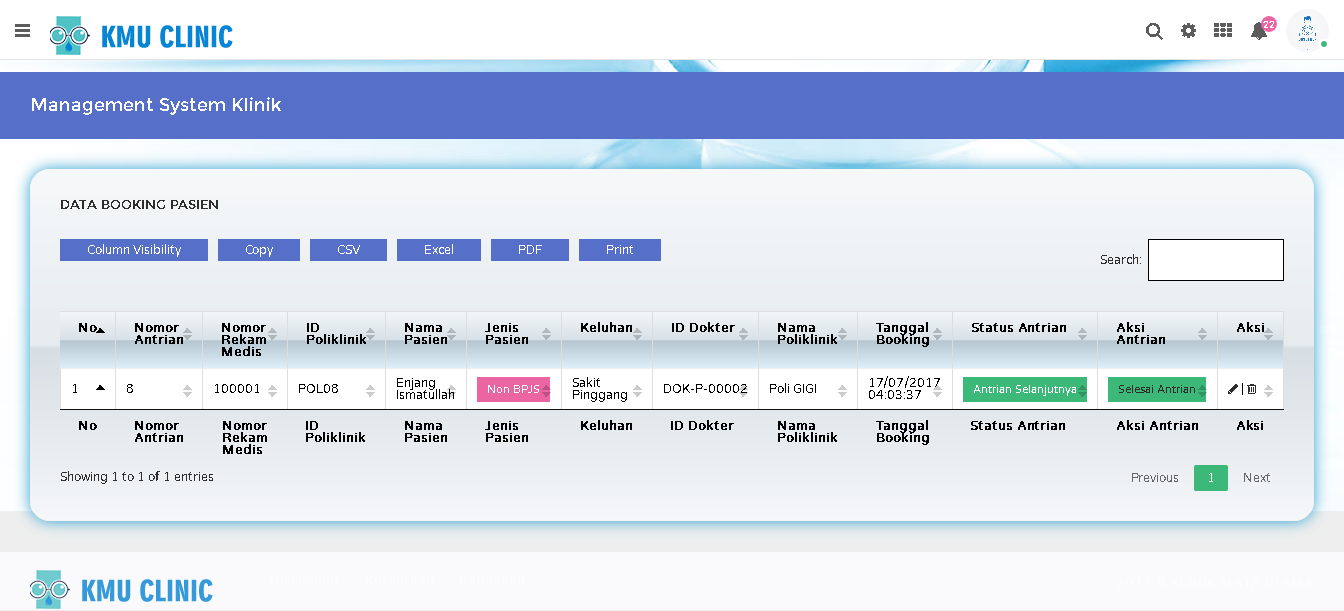
Task: Open the apps grid icon
Action: [1223, 31]
